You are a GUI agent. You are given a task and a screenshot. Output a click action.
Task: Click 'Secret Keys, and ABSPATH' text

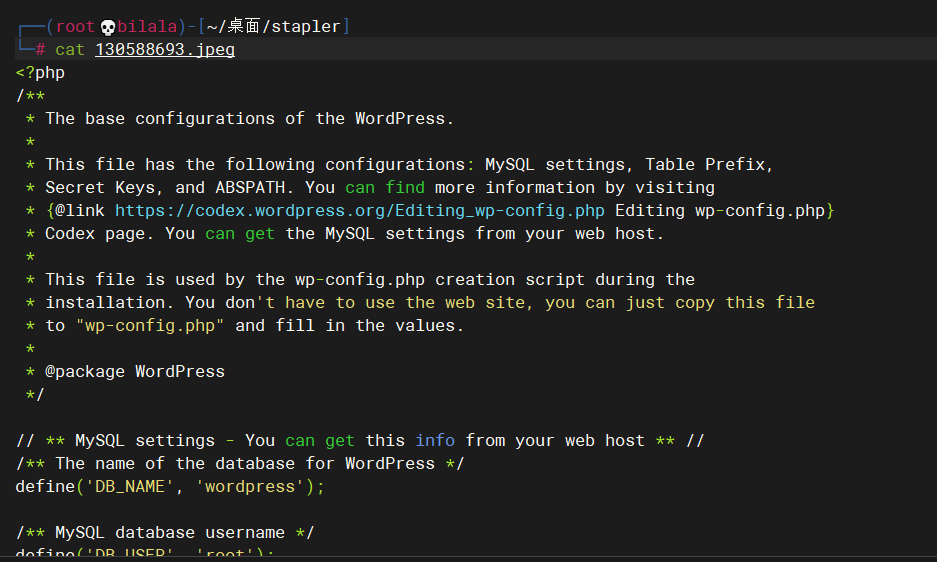point(165,188)
